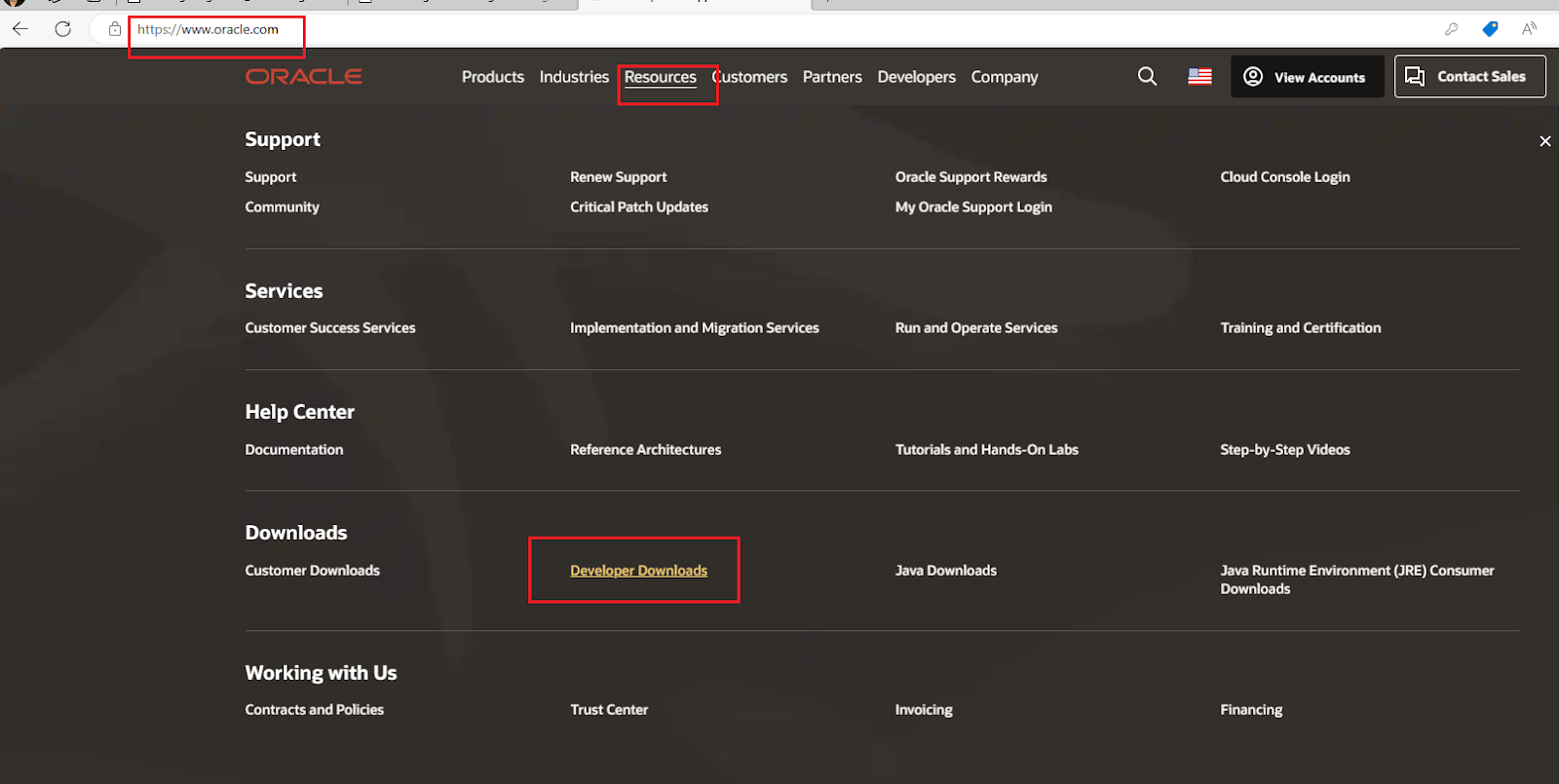1559x784 pixels.
Task: Click the site lock icon in address bar
Action: point(115,29)
